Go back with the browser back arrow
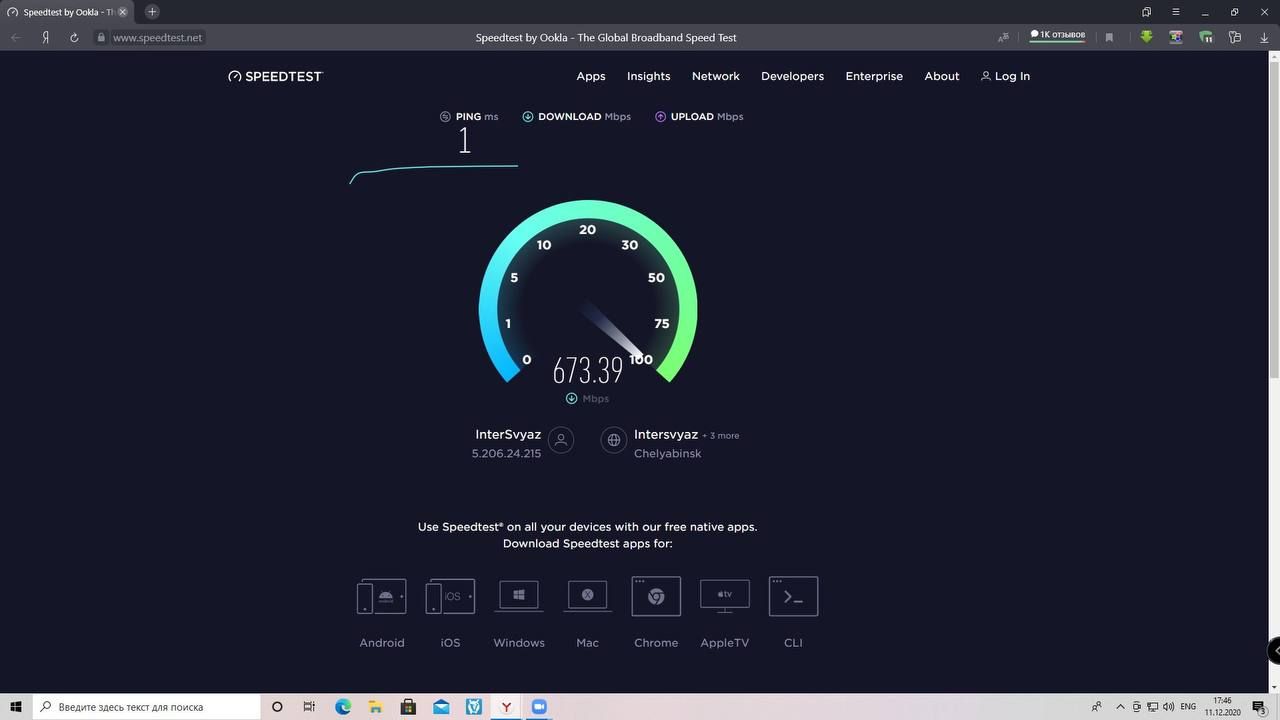The width and height of the screenshot is (1280, 720). (x=16, y=37)
